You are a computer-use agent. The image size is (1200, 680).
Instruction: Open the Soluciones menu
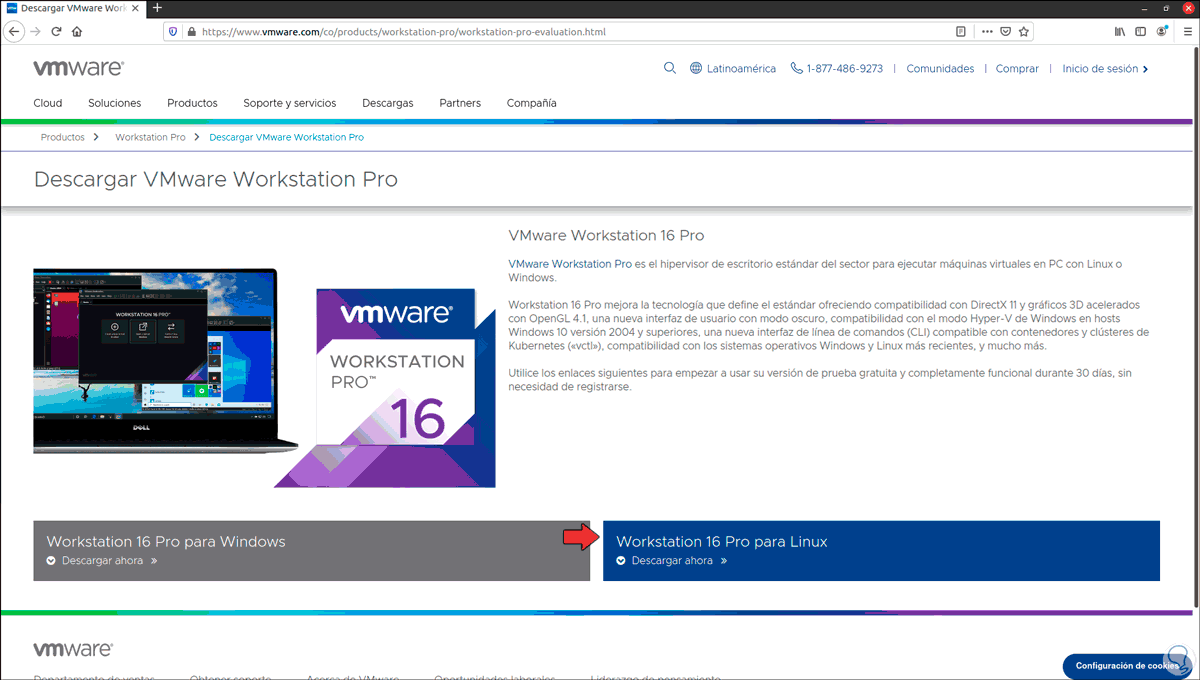click(x=115, y=103)
